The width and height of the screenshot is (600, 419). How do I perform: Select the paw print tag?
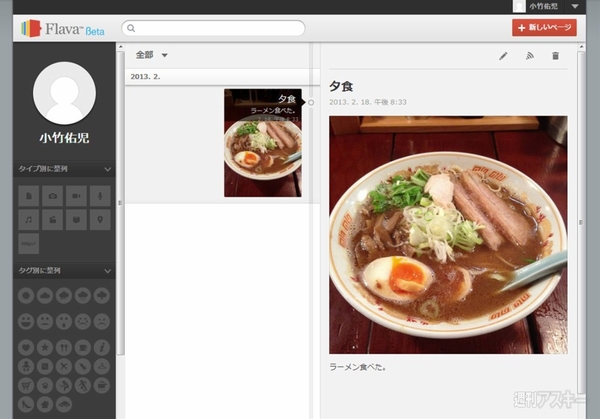click(x=45, y=385)
